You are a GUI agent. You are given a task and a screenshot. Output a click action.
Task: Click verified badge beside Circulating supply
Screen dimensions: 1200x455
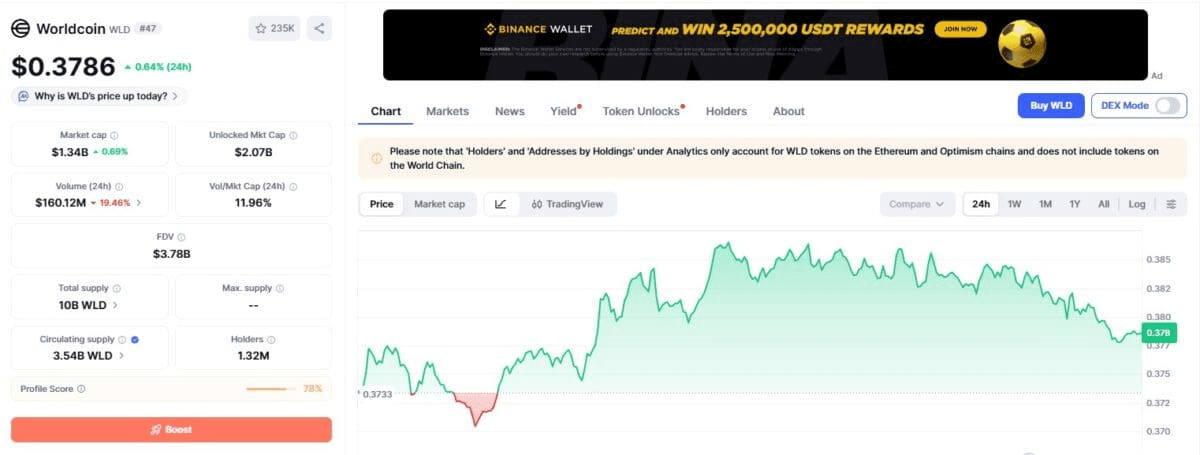[135, 339]
